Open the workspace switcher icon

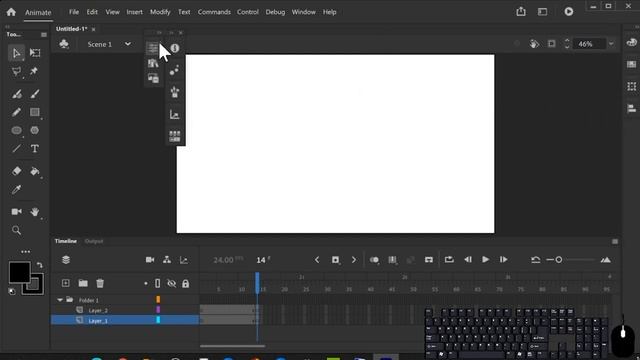pyautogui.click(x=542, y=11)
